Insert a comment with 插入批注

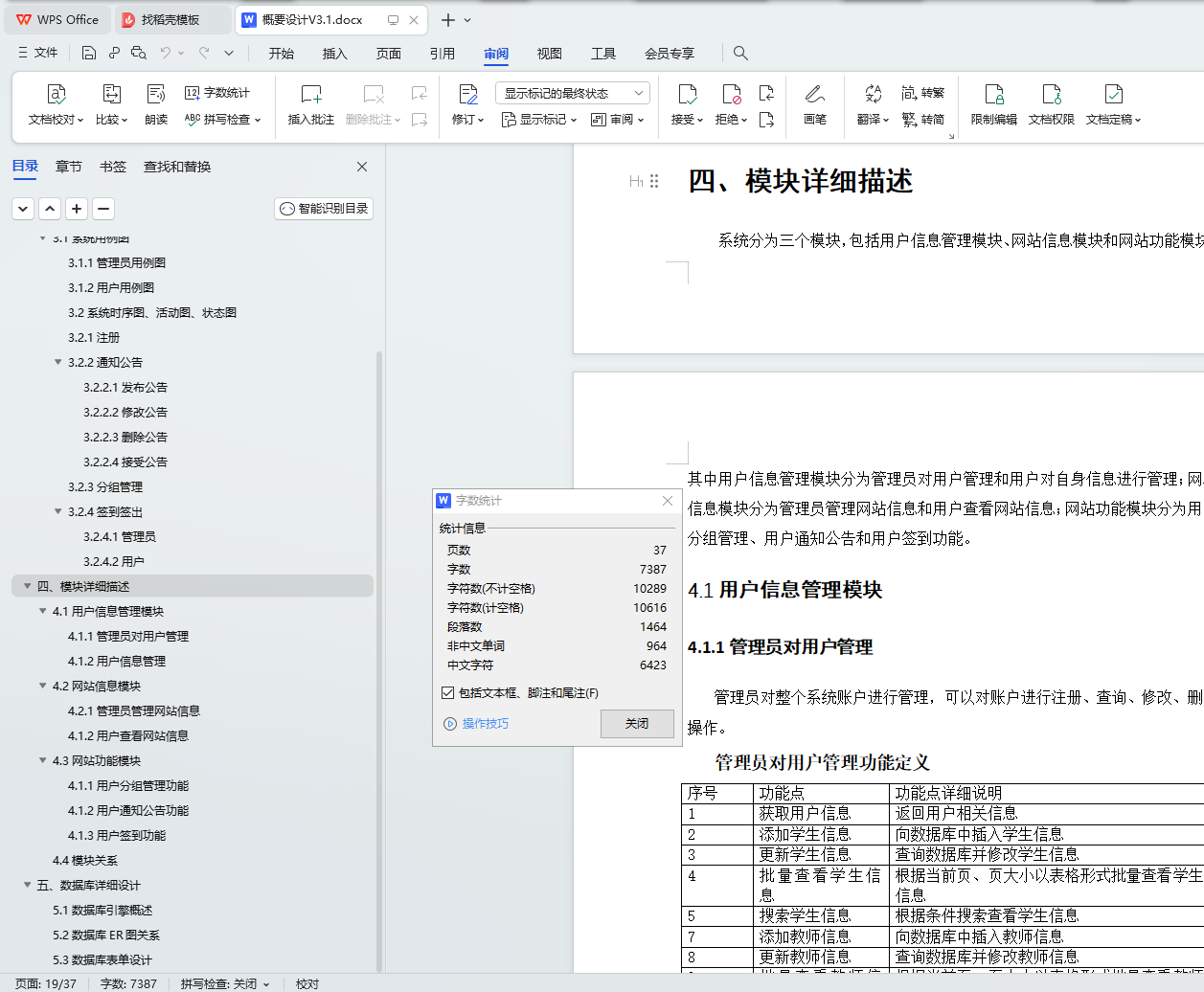[x=311, y=104]
